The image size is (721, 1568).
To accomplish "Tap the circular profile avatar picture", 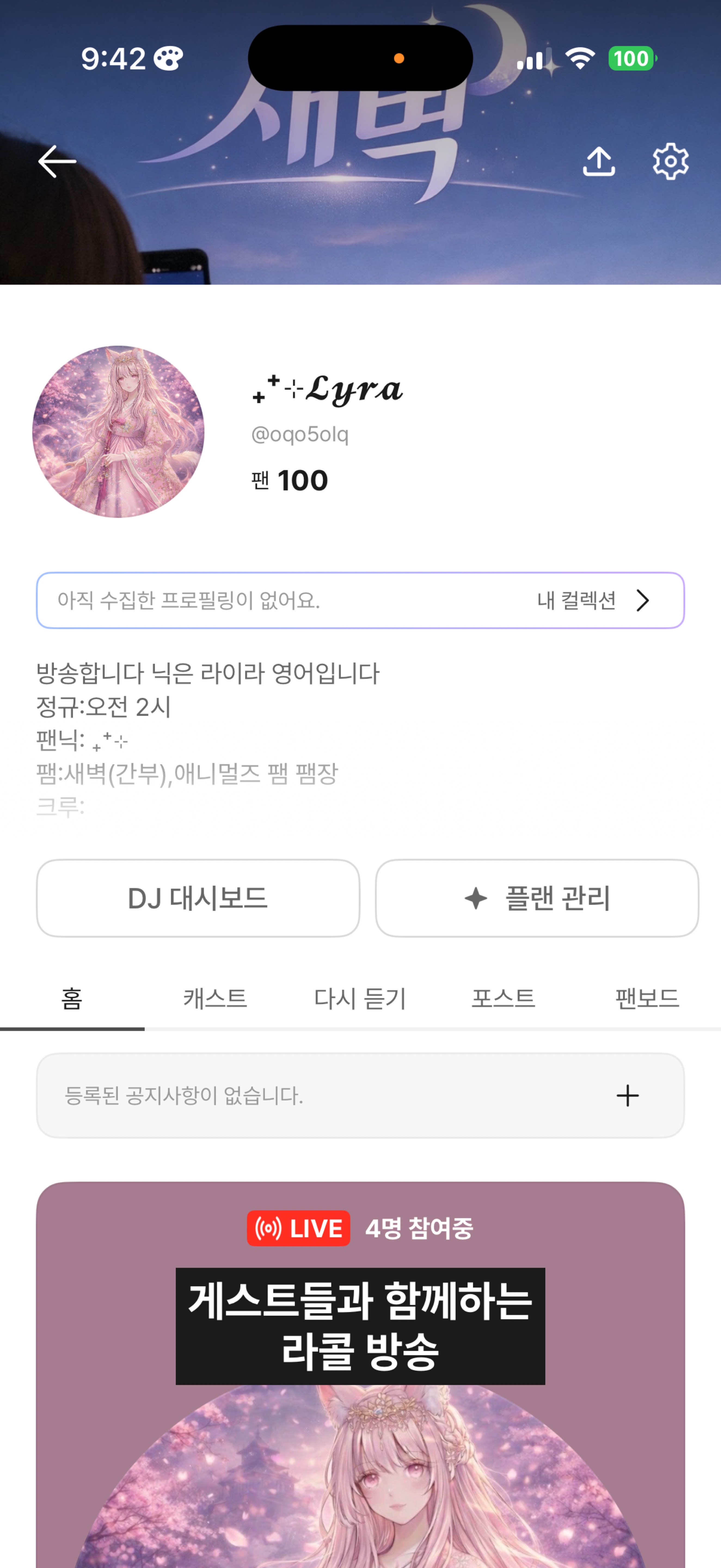I will coord(118,432).
